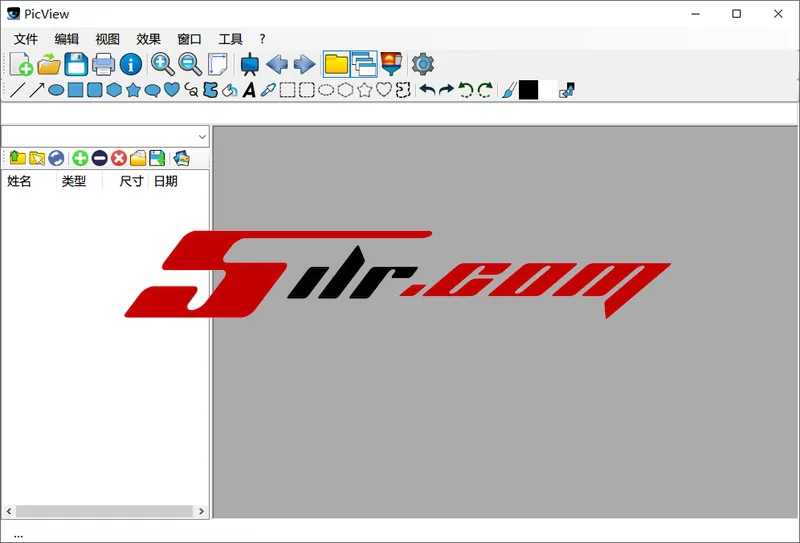The height and width of the screenshot is (543, 800).
Task: Rotate image clockwise
Action: click(x=485, y=90)
